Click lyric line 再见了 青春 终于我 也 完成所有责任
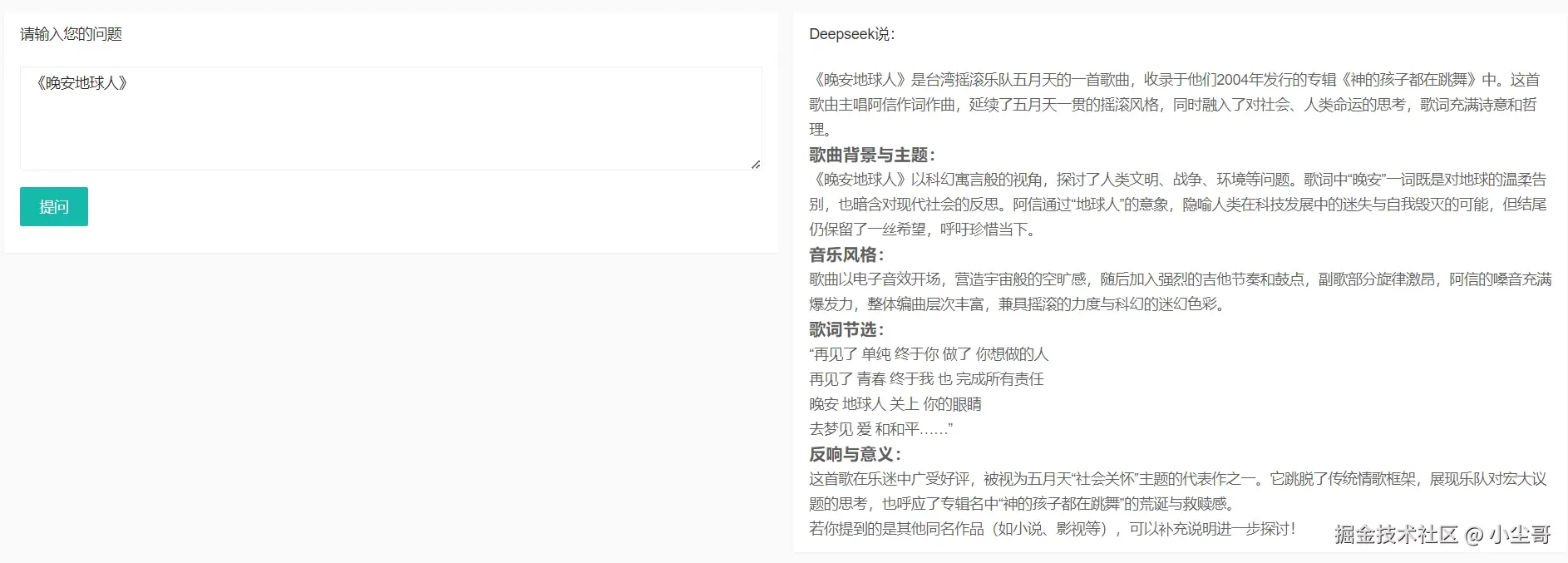1568x563 pixels. pos(926,379)
